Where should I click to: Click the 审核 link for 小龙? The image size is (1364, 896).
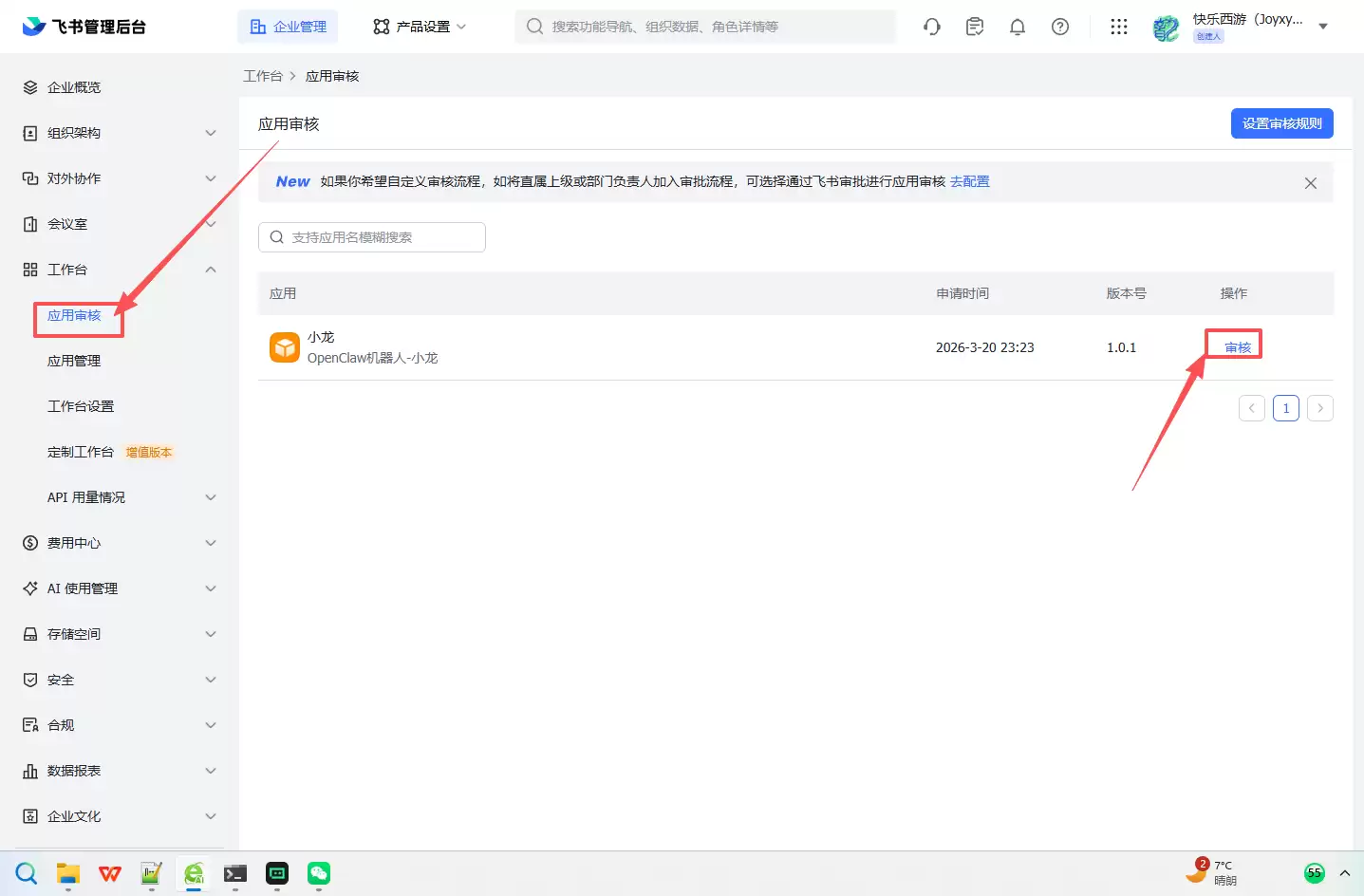(x=1237, y=347)
